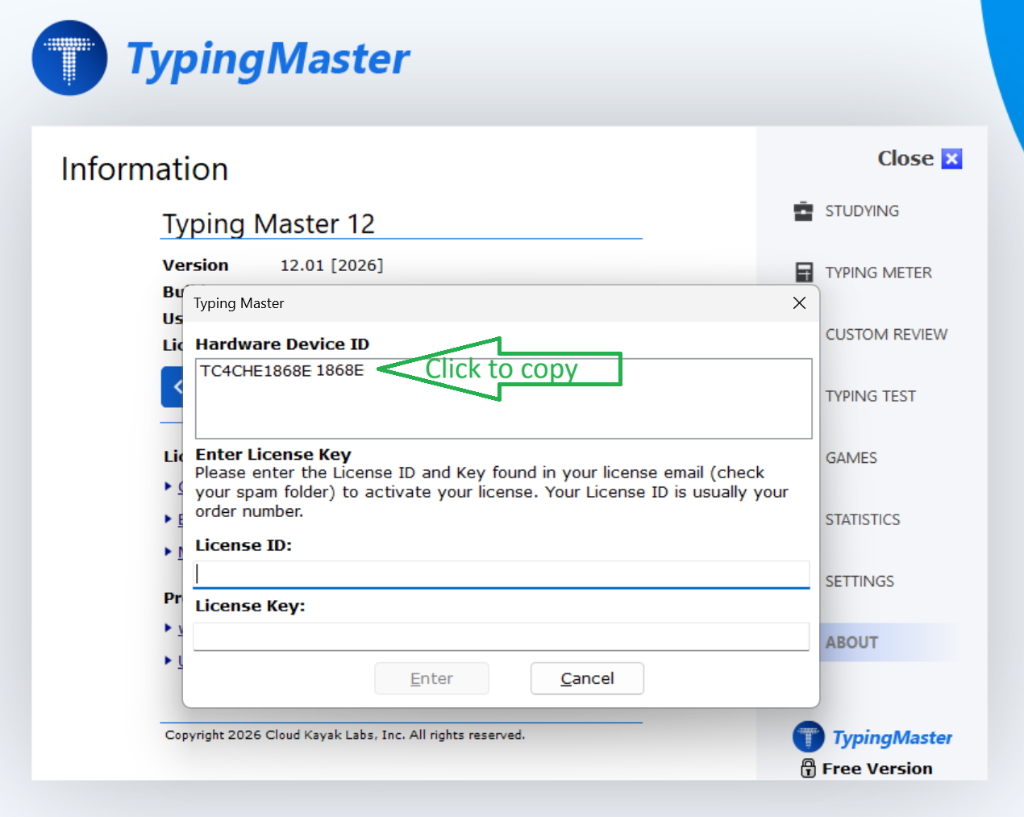
Task: Open the Custom Review section
Action: [x=886, y=334]
